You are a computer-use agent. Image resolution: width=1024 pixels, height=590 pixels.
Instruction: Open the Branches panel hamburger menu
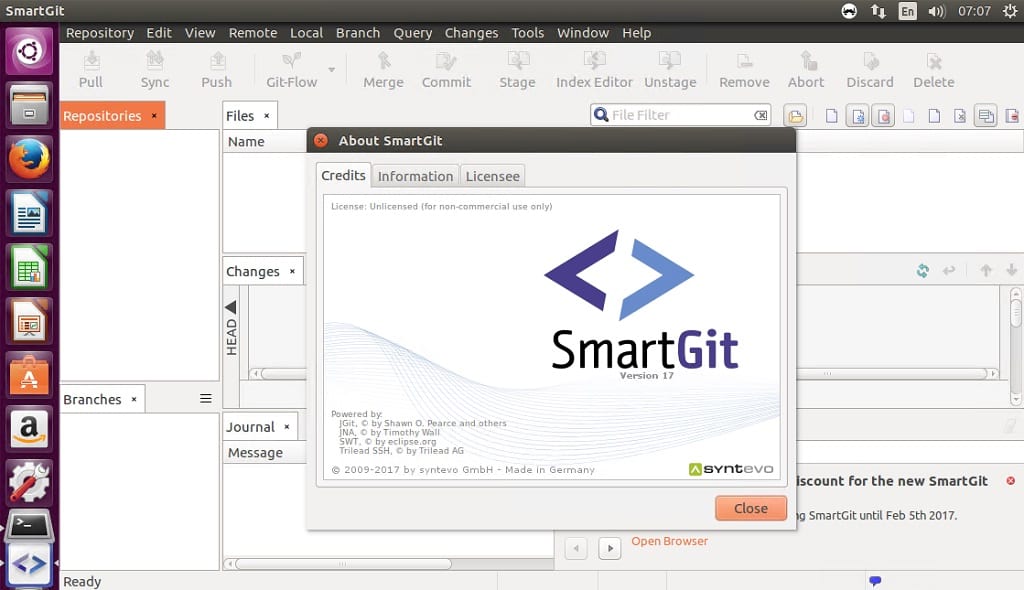point(205,399)
